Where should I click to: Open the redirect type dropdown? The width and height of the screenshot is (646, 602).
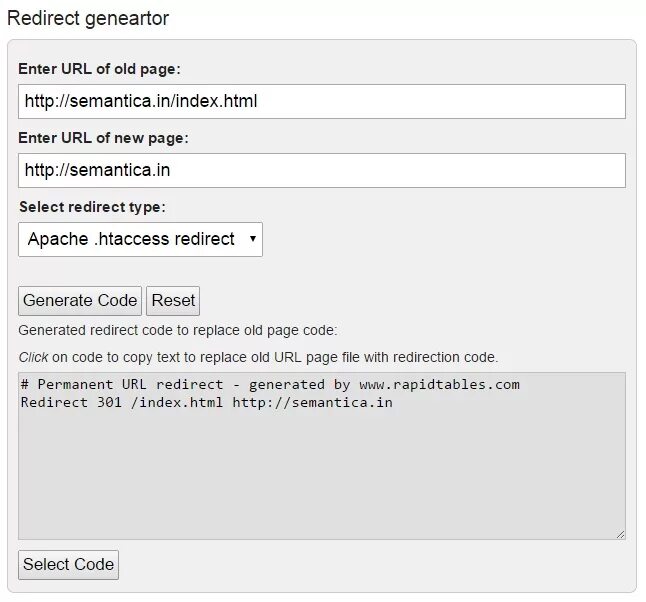click(x=140, y=239)
